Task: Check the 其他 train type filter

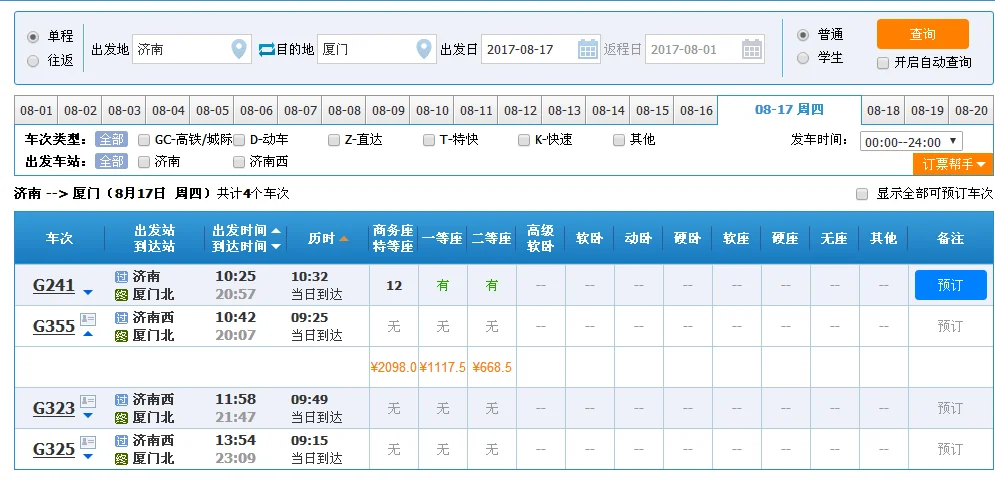Action: pyautogui.click(x=619, y=140)
